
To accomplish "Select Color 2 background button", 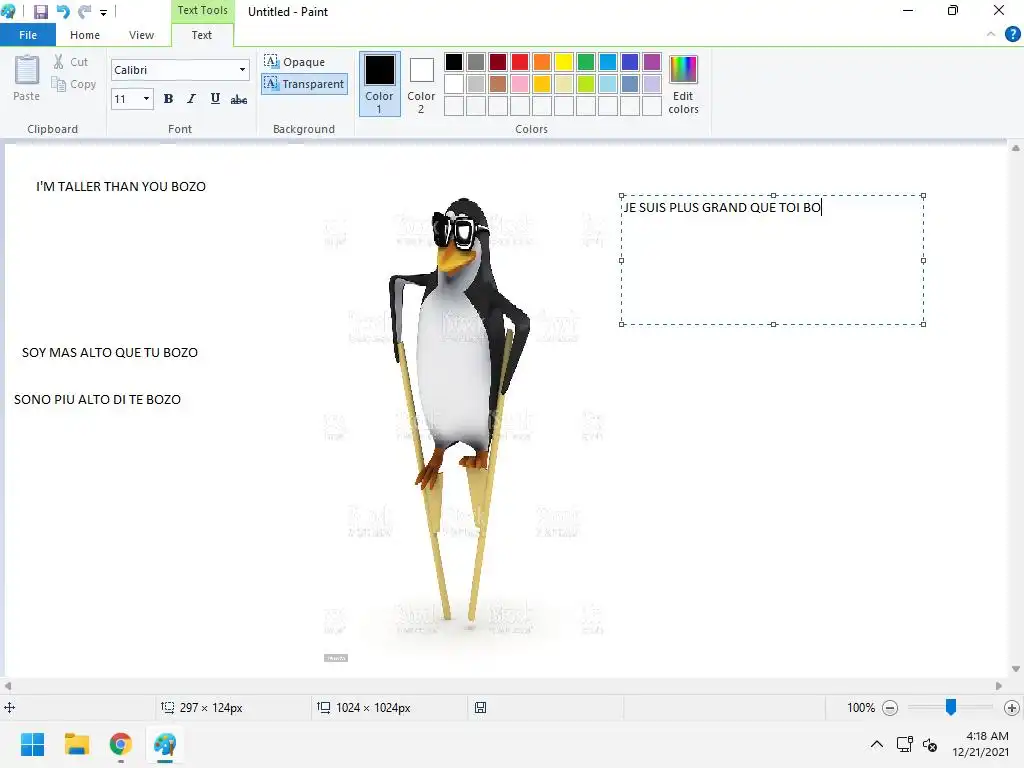I will coord(421,84).
